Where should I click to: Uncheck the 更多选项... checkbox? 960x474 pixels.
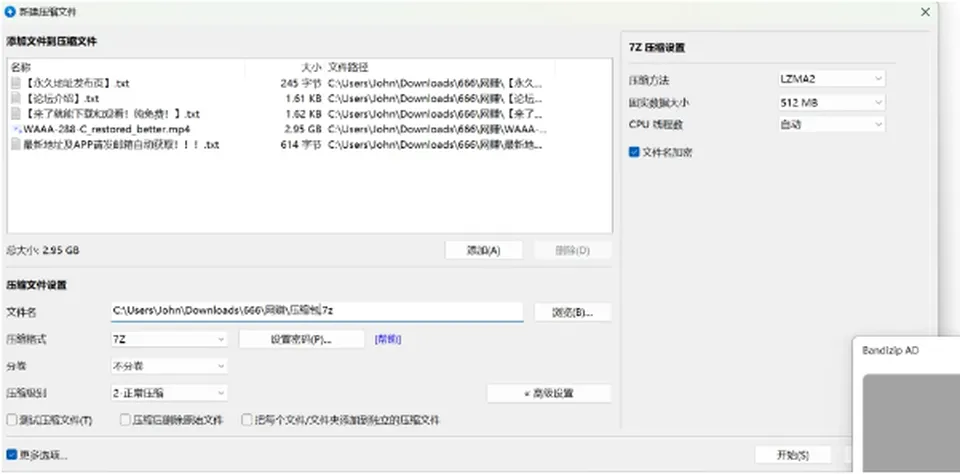coord(12,455)
